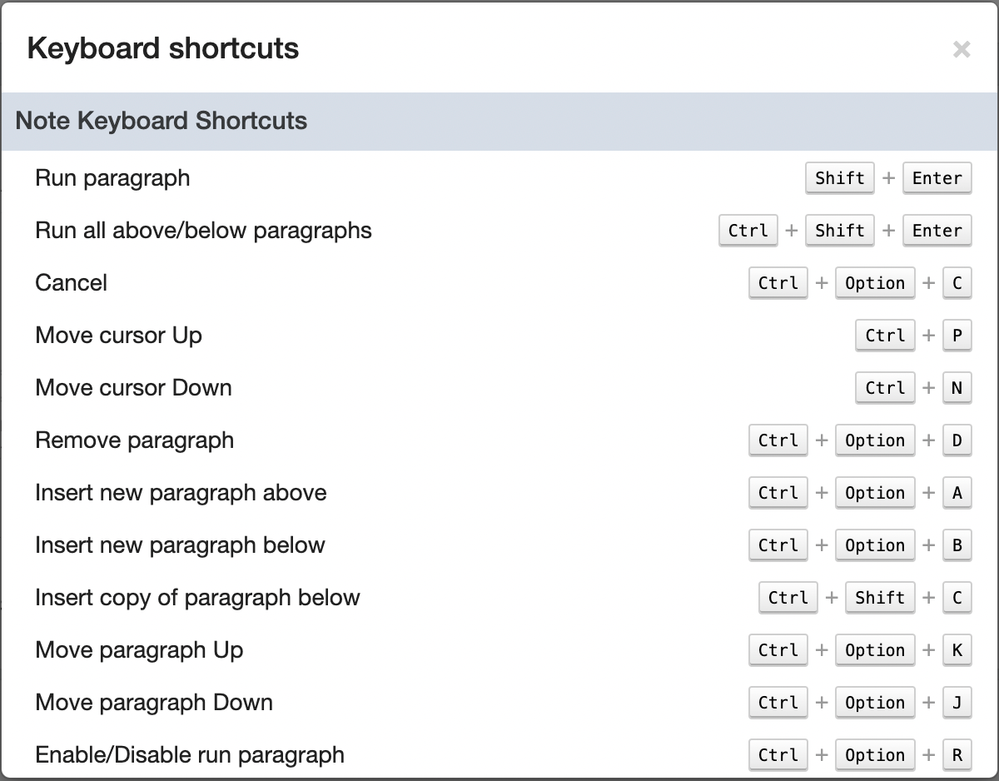Click the P key for Move cursor Up
The height and width of the screenshot is (781, 999).
click(957, 335)
